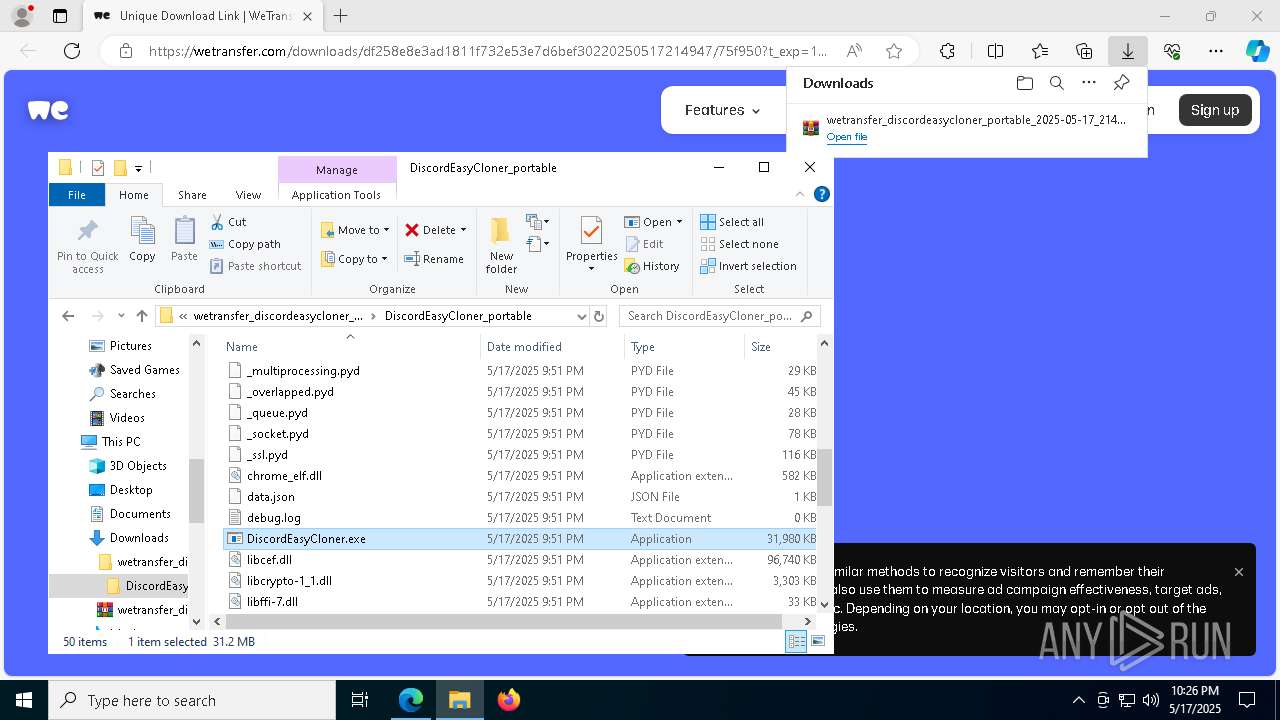
Task: Click Select none in ribbon
Action: (739, 244)
